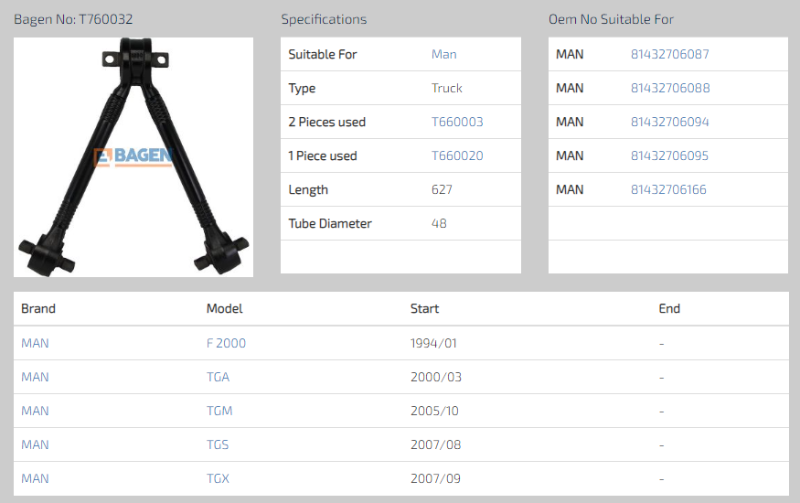Open OEM number 81432706095
Screen dimensions: 800x503
(x=670, y=156)
